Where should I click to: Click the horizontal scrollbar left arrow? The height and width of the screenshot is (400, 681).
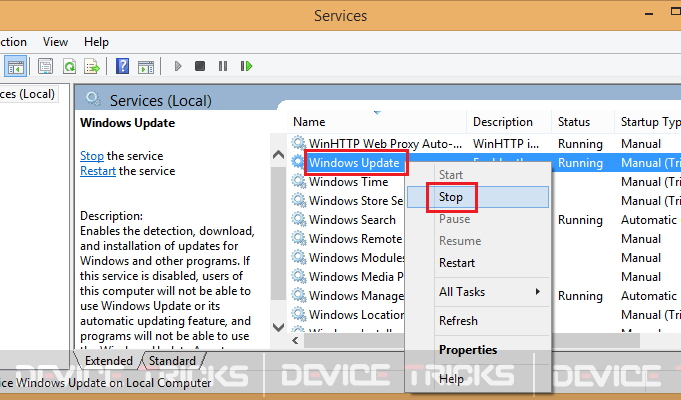click(x=295, y=340)
